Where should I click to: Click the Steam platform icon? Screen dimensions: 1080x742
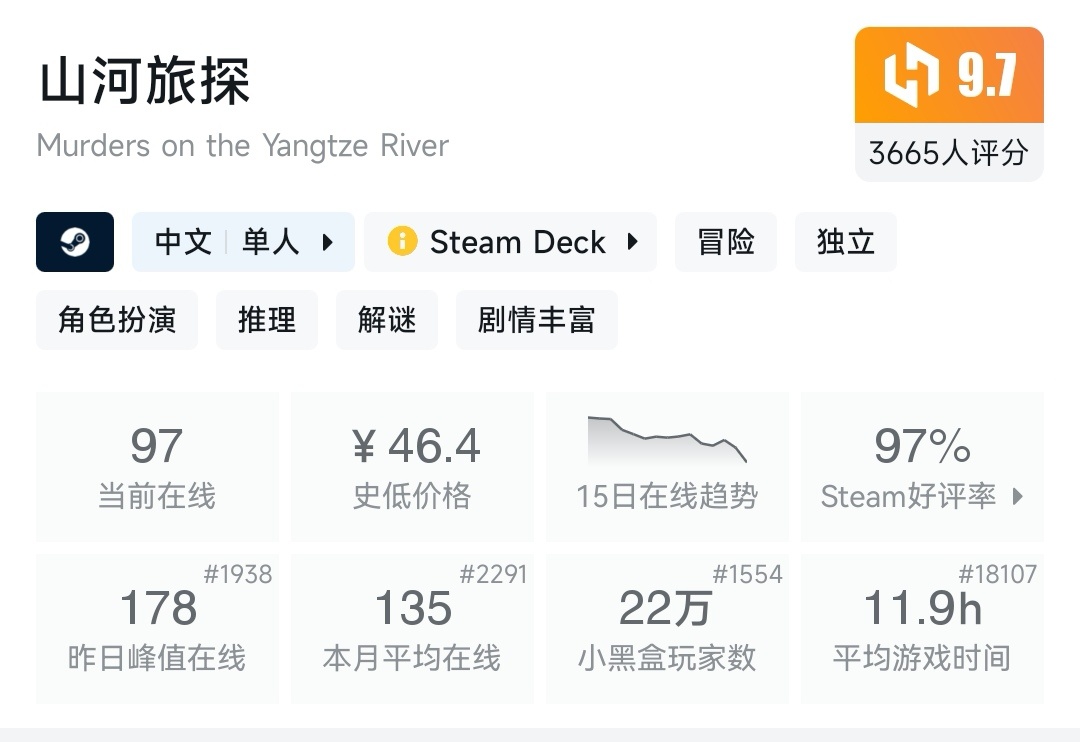point(75,242)
